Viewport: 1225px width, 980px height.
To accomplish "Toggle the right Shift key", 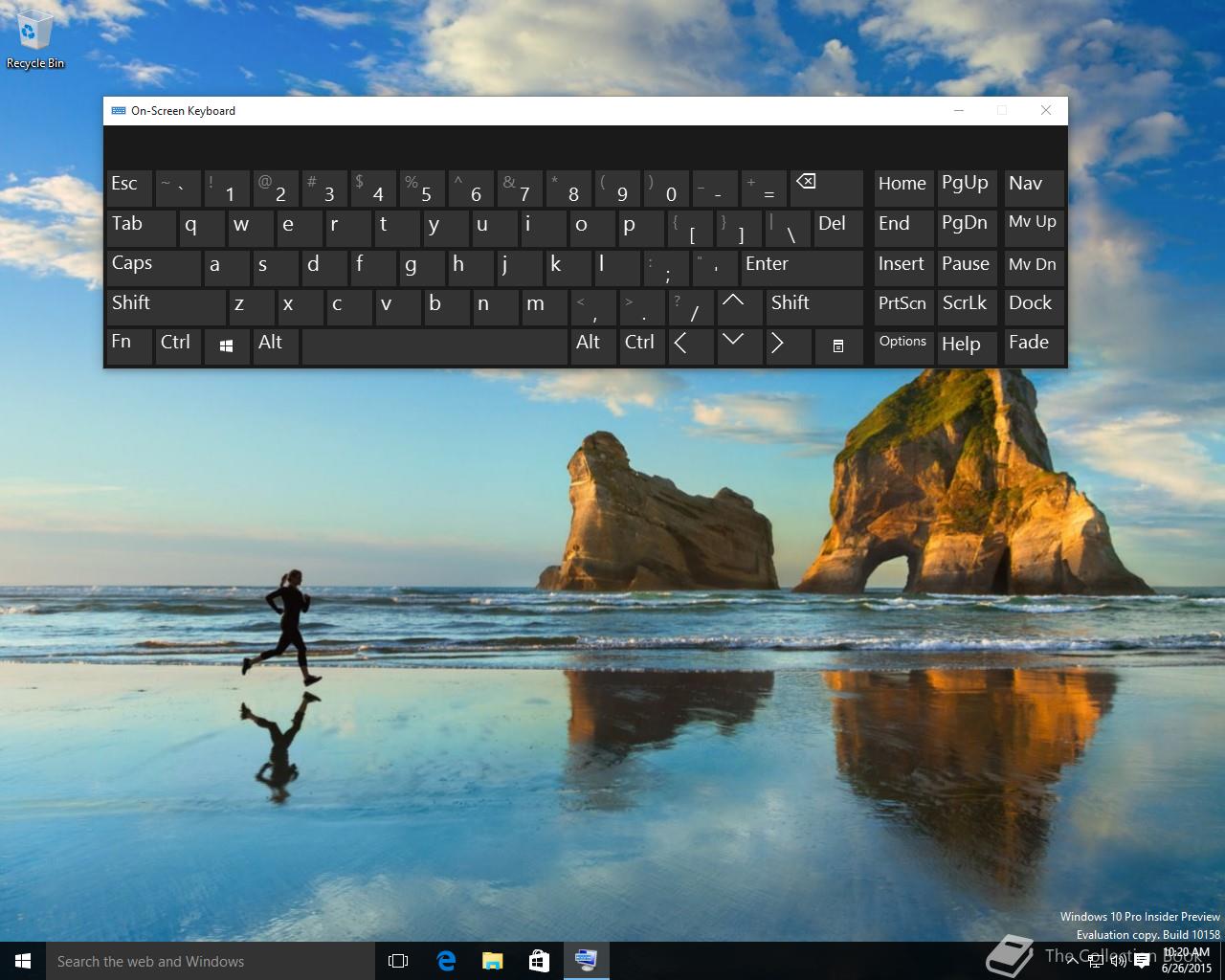I will 814,307.
